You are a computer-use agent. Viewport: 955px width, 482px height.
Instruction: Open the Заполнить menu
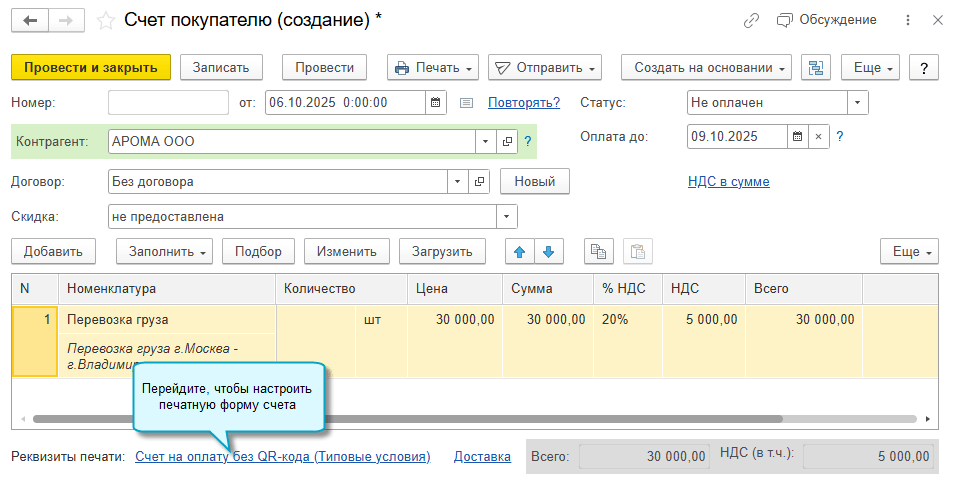tap(164, 252)
